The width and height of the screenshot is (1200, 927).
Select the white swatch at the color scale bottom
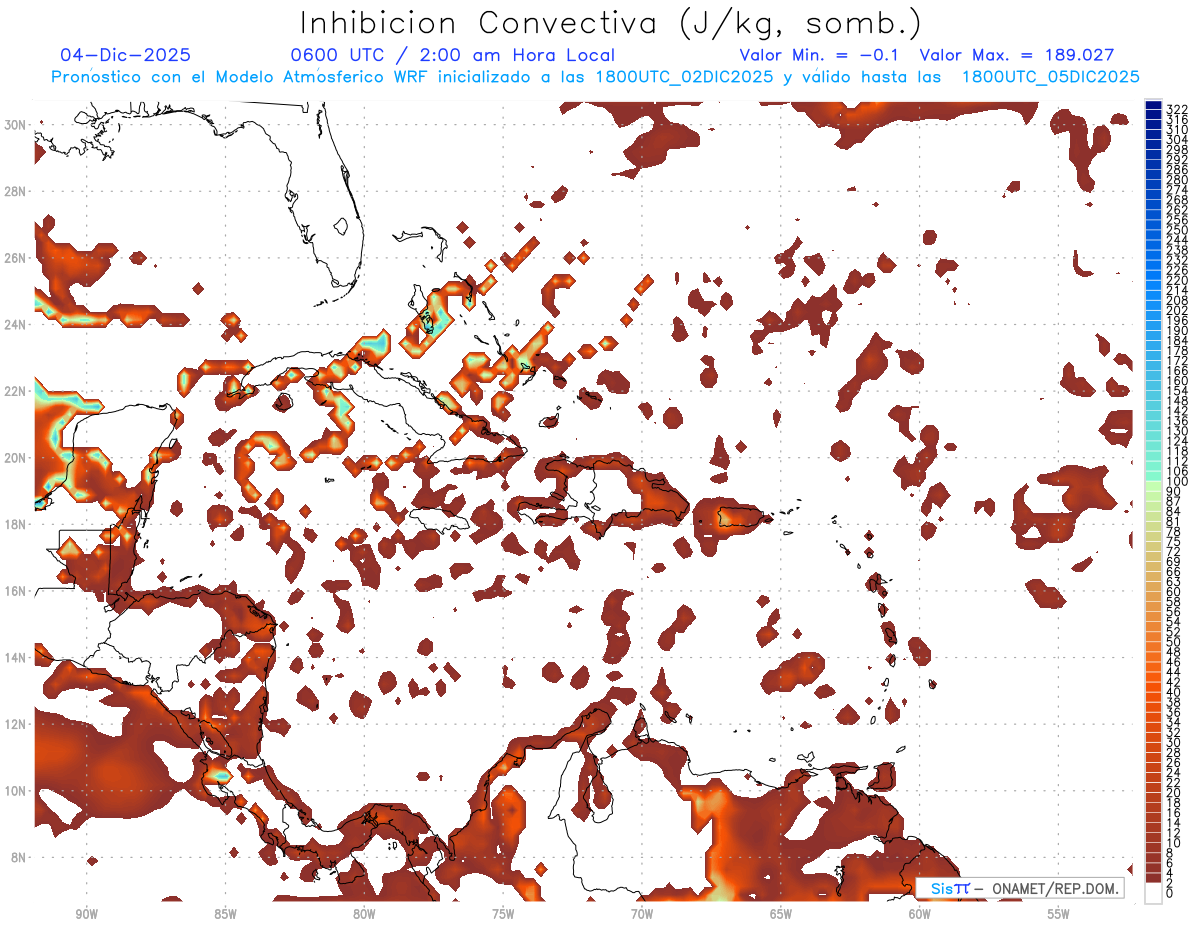tap(1153, 893)
